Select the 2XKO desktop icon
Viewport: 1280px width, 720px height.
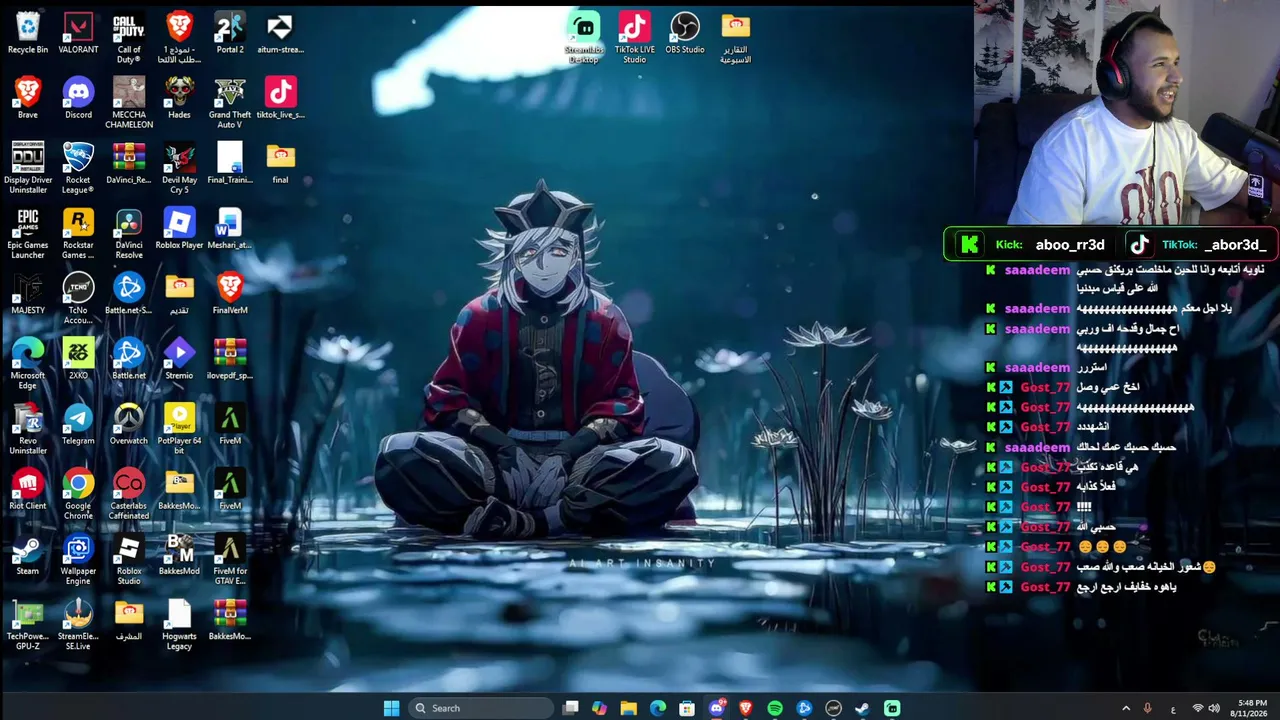point(78,358)
